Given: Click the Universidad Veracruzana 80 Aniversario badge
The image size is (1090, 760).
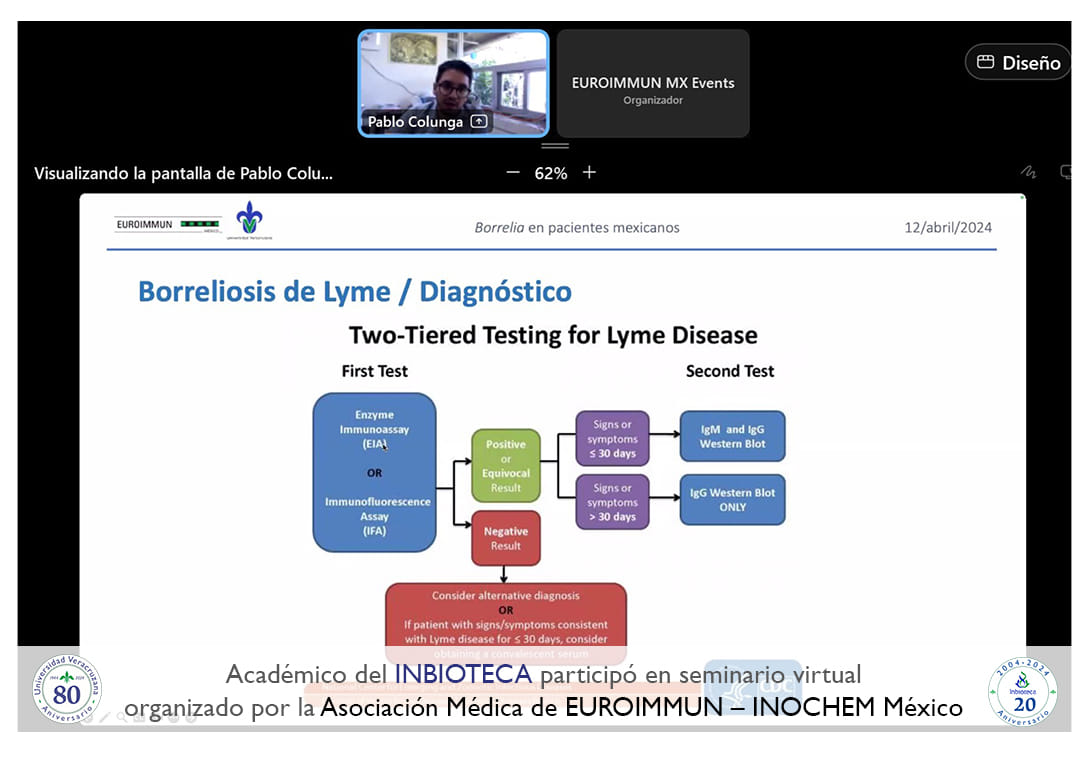Looking at the screenshot, I should point(67,690).
